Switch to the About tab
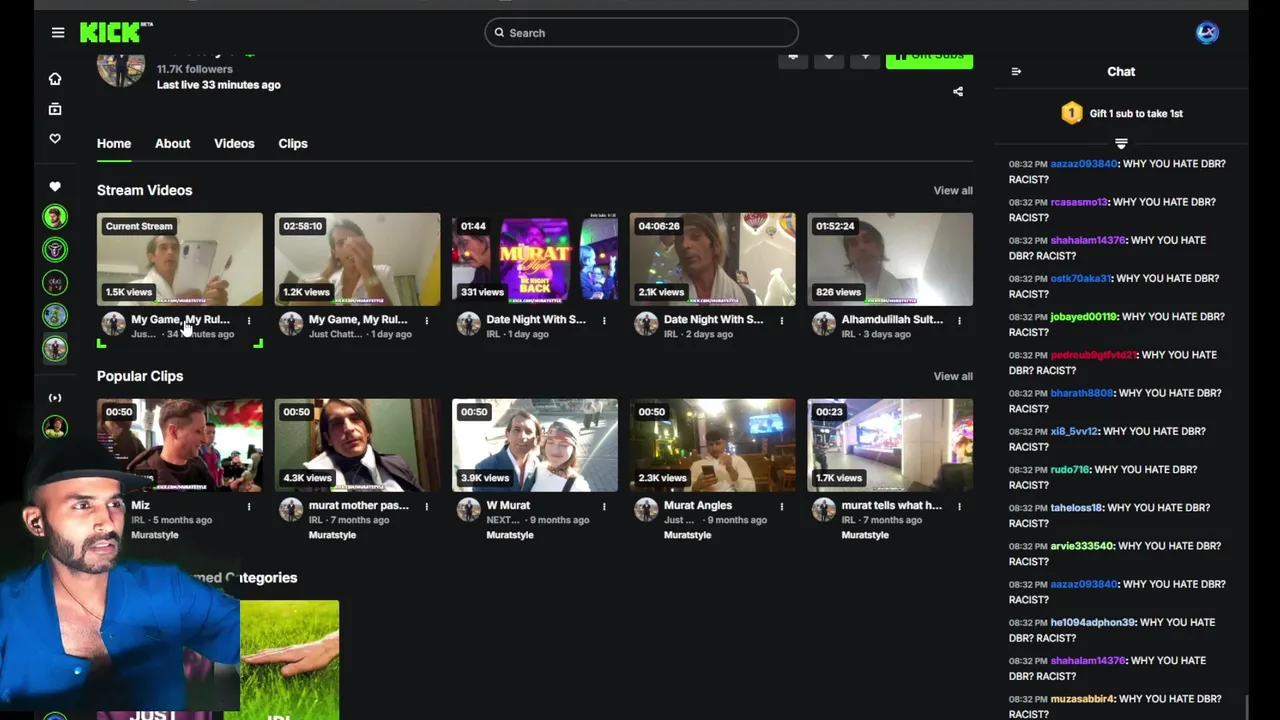This screenshot has height=720, width=1280. 172,144
